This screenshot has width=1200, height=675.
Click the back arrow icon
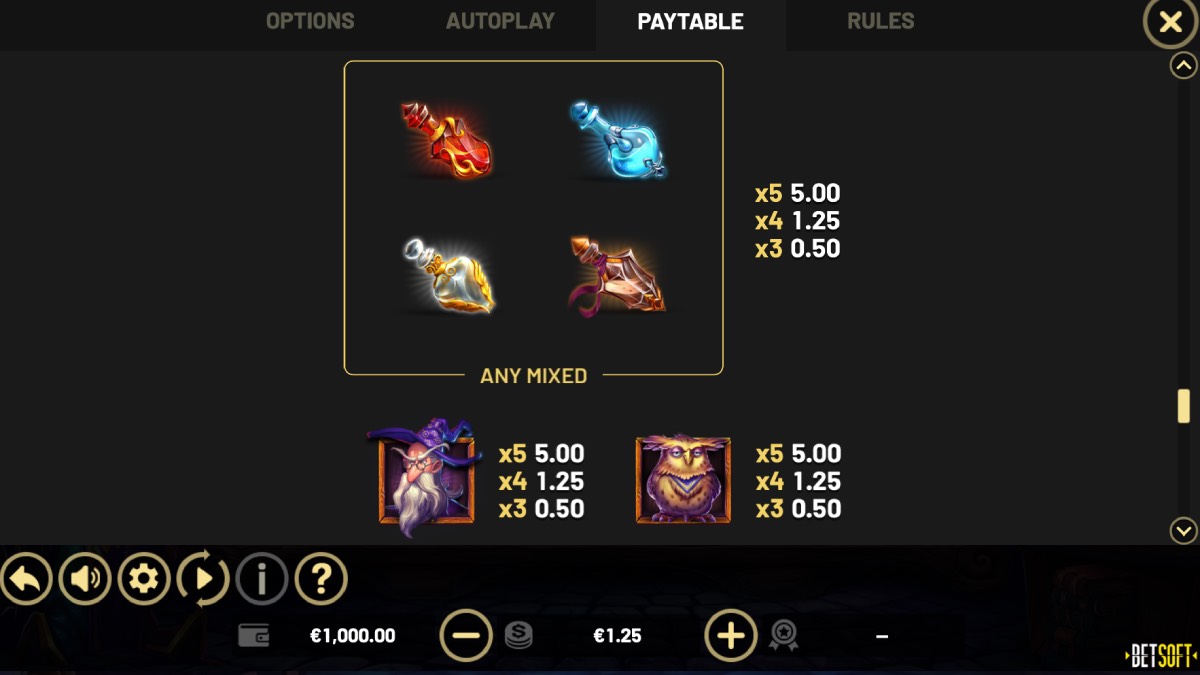pos(26,578)
